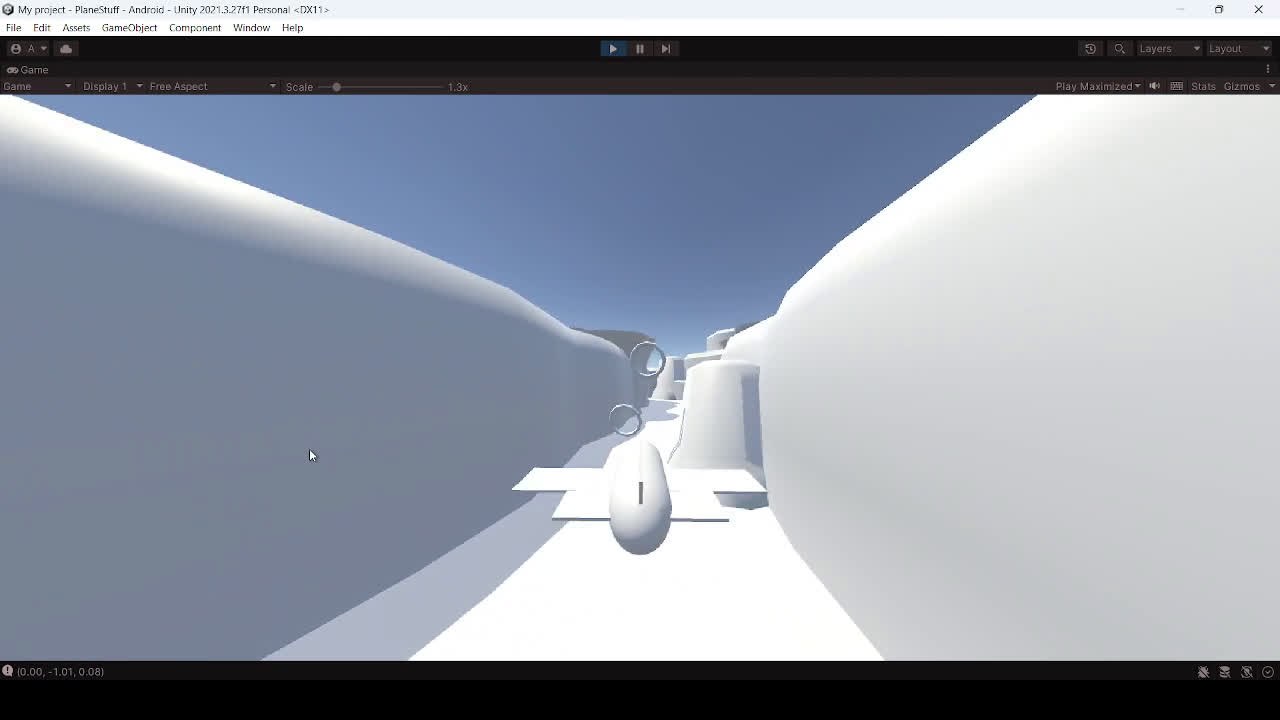Open the Edit menu
The image size is (1280, 720).
pyautogui.click(x=41, y=28)
